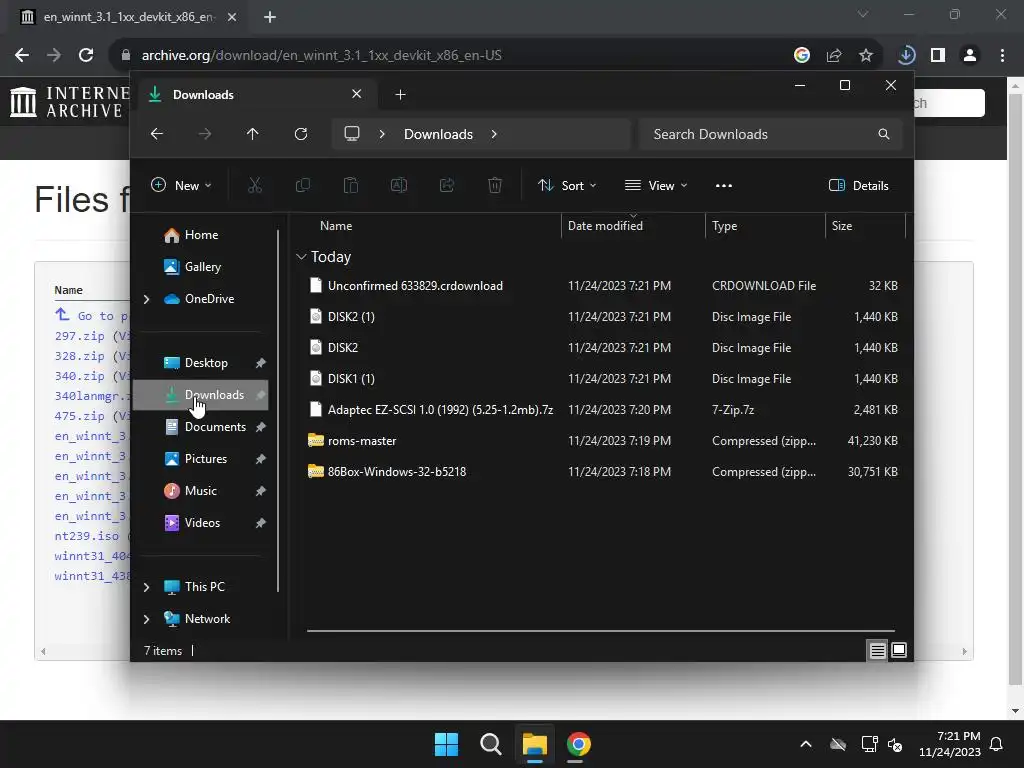Open 297.zip link on archive page
The image size is (1024, 768).
pyautogui.click(x=80, y=336)
